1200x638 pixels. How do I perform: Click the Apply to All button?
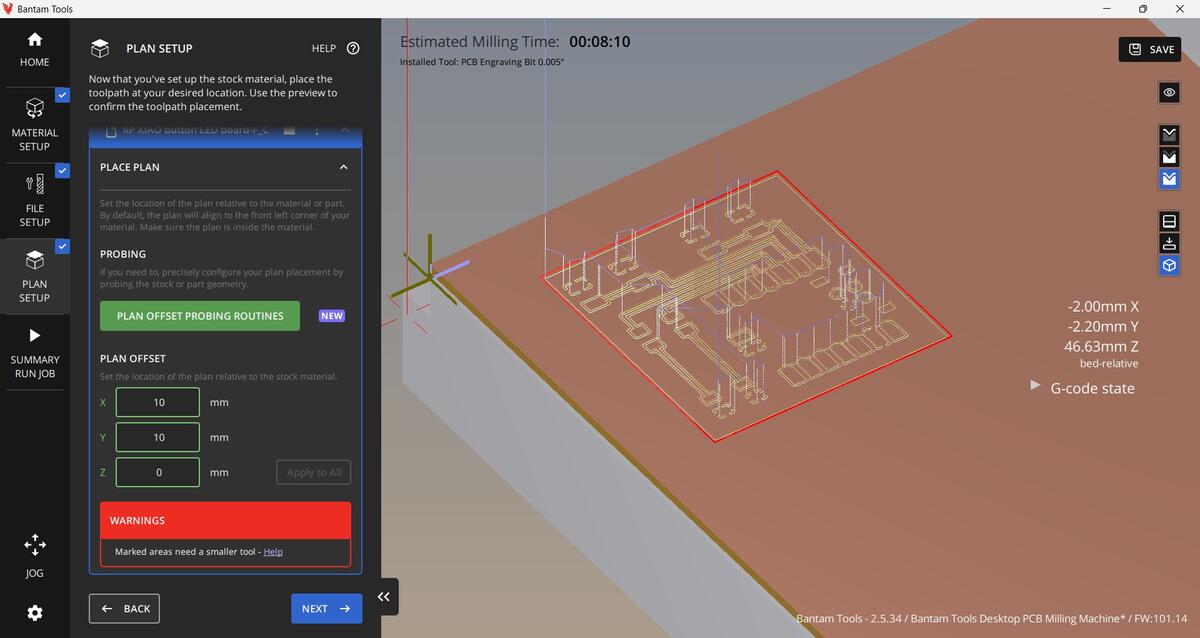click(x=314, y=472)
